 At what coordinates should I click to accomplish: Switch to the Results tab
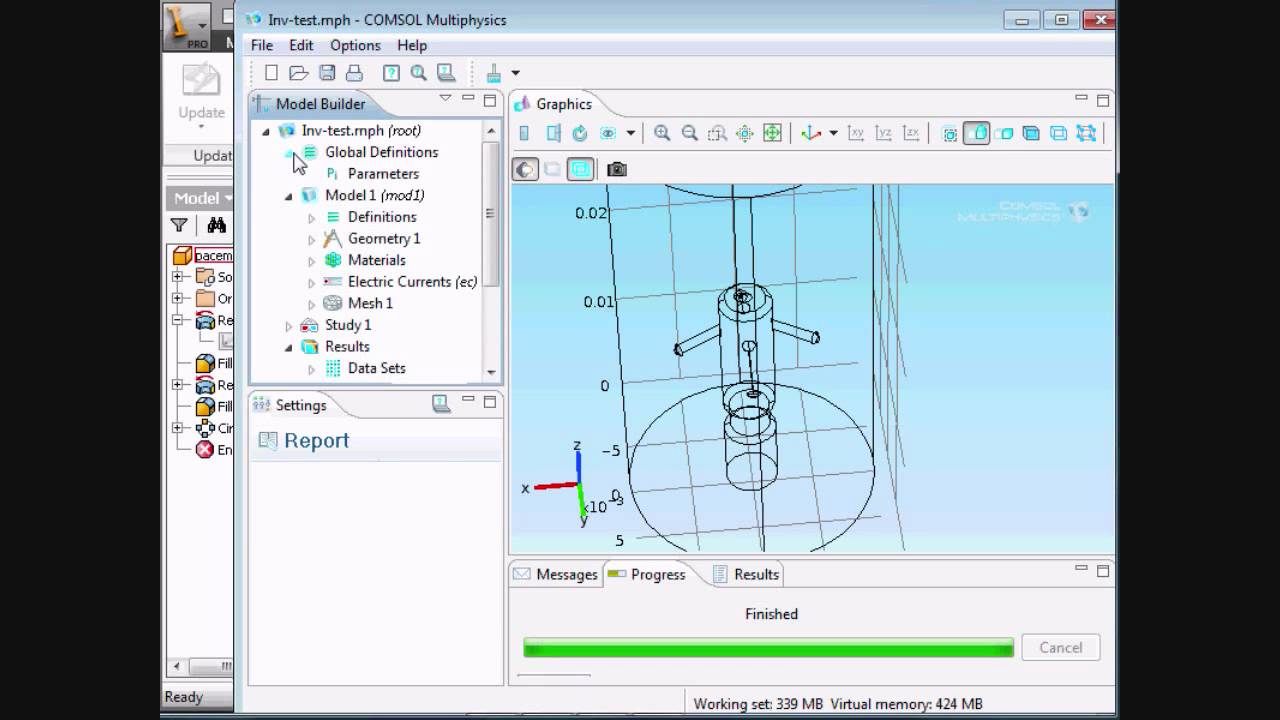pos(746,574)
